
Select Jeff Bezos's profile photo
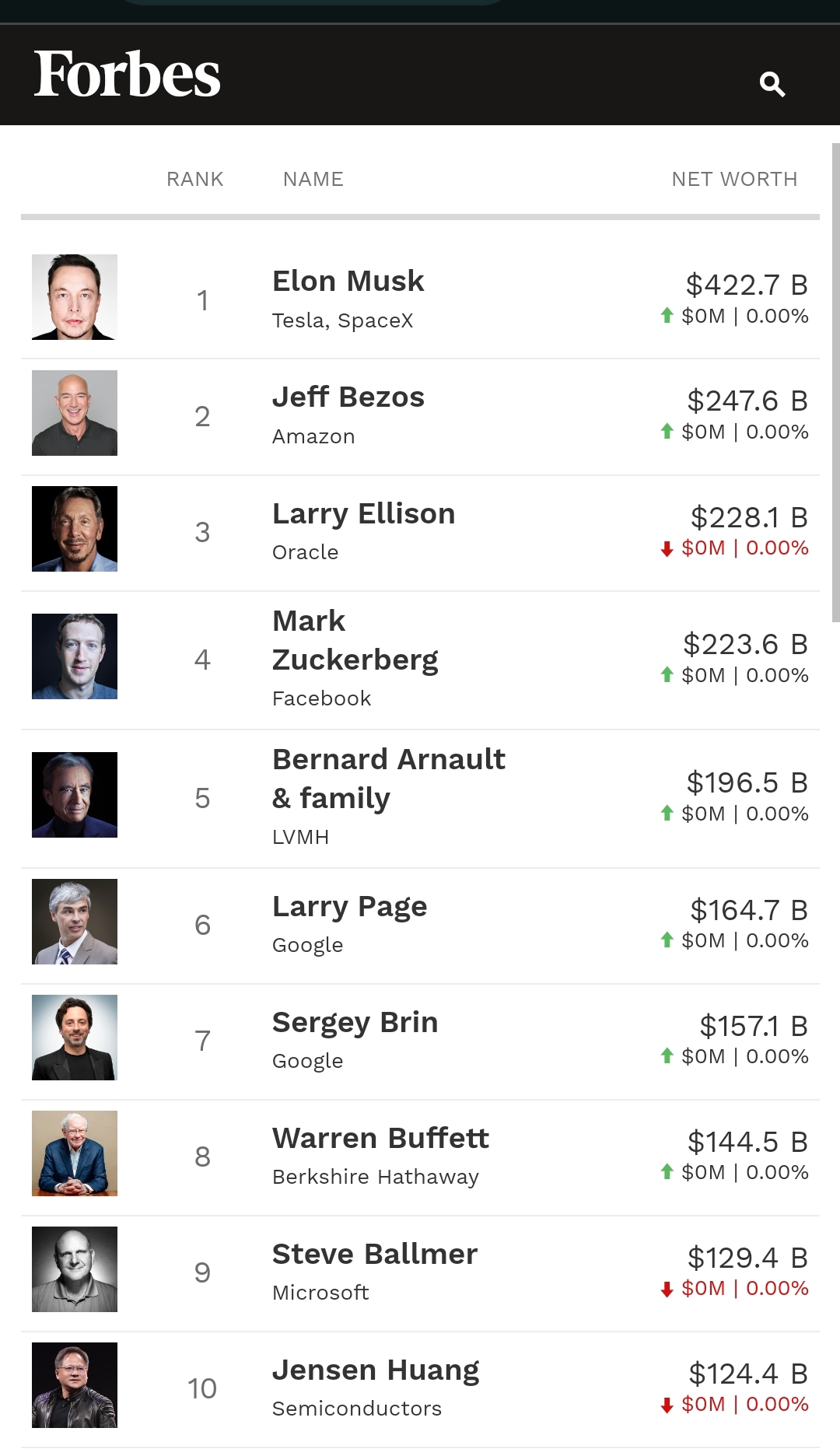[x=75, y=413]
